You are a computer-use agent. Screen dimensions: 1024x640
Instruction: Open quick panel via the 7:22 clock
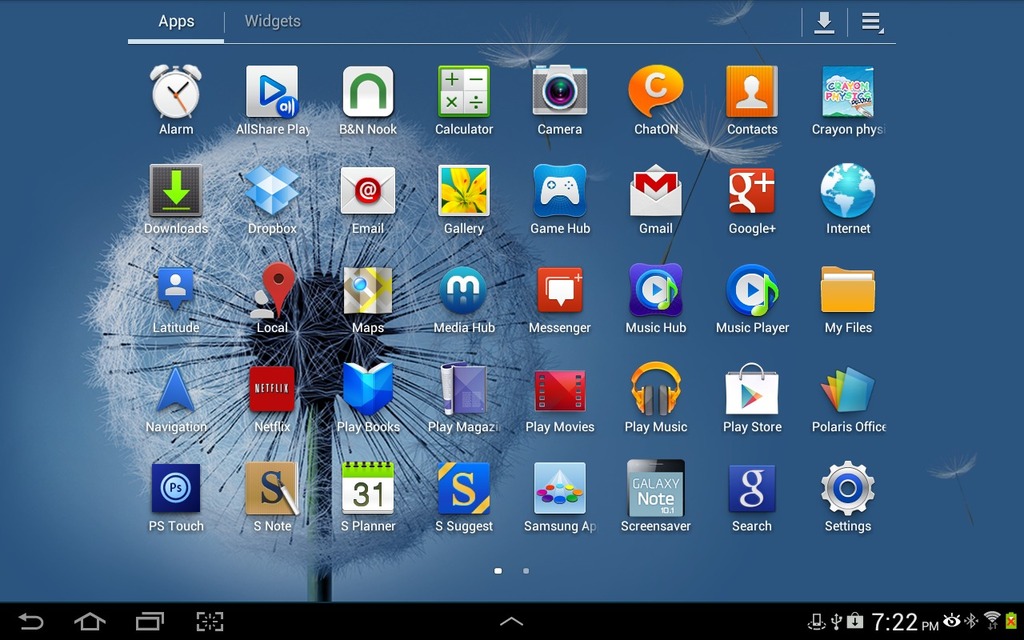click(904, 622)
